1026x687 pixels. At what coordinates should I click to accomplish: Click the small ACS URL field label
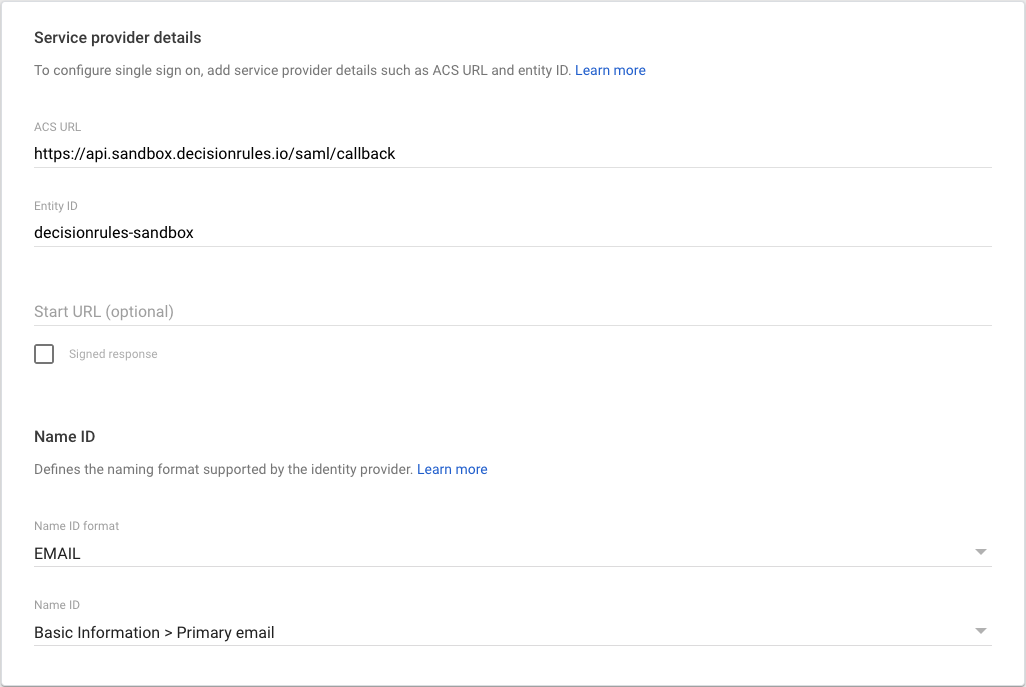(x=58, y=127)
